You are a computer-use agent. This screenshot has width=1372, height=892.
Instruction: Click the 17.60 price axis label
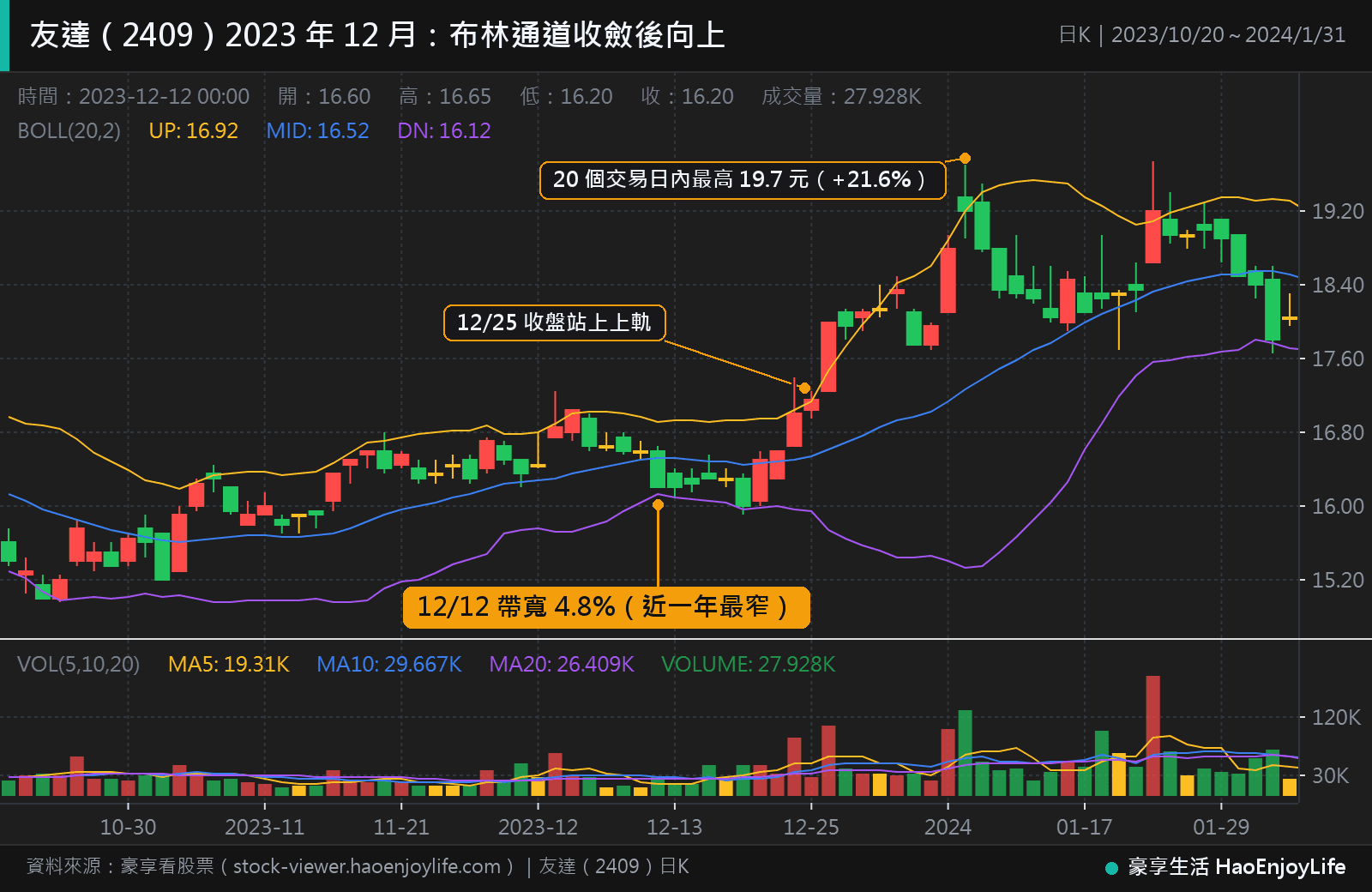(x=1338, y=359)
